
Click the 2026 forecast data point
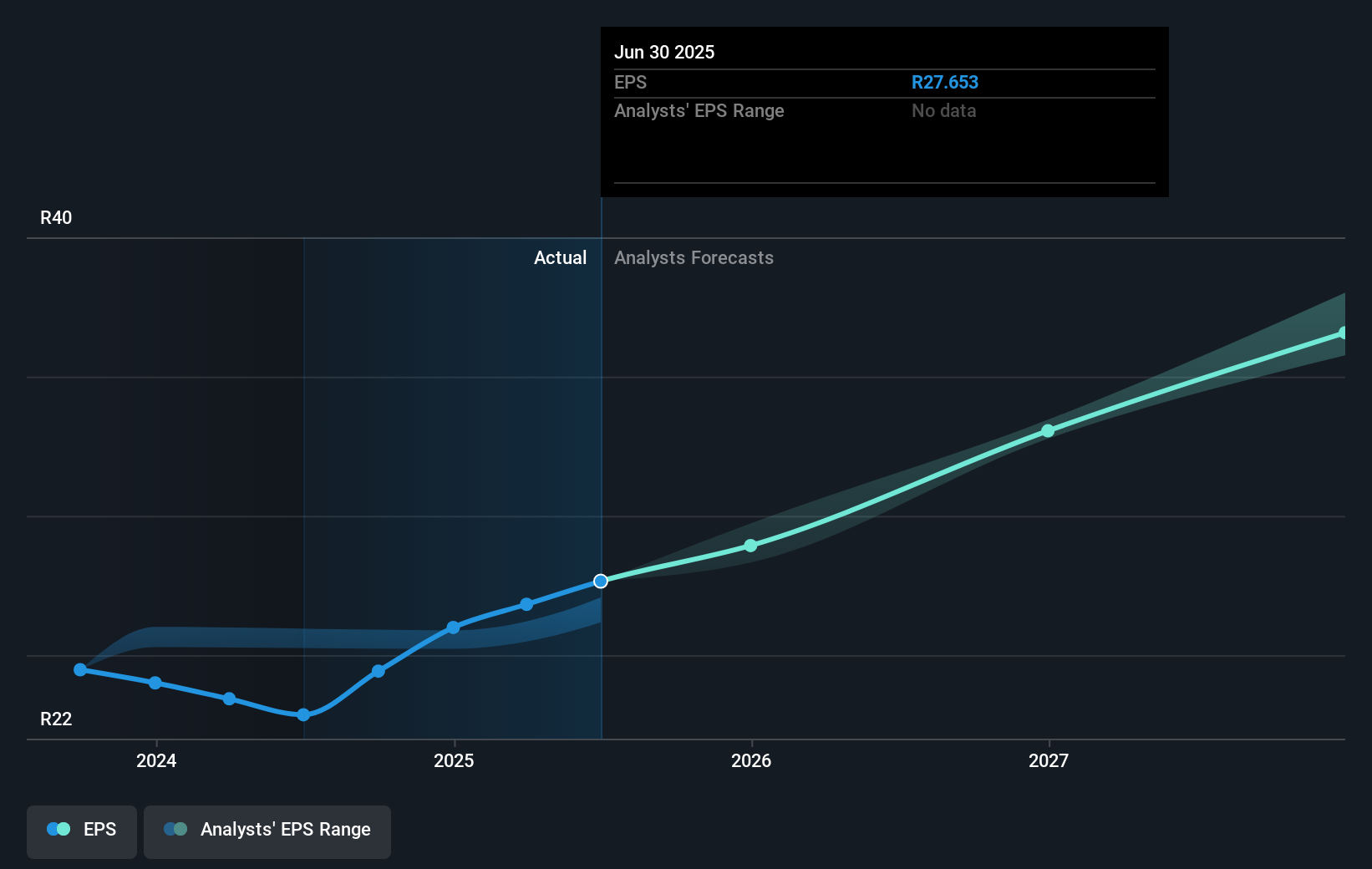[x=750, y=546]
